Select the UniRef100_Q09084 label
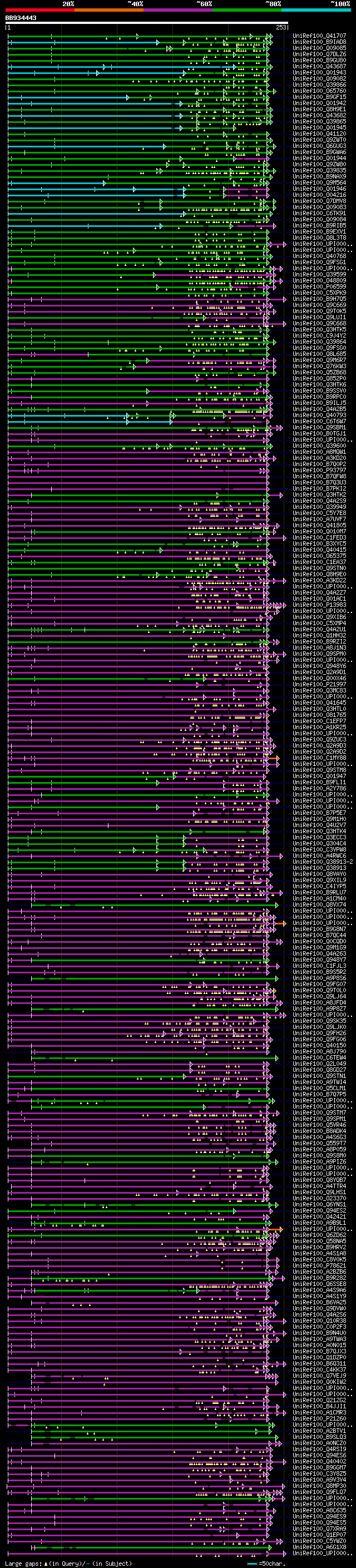The height and width of the screenshot is (1568, 356). [319, 219]
